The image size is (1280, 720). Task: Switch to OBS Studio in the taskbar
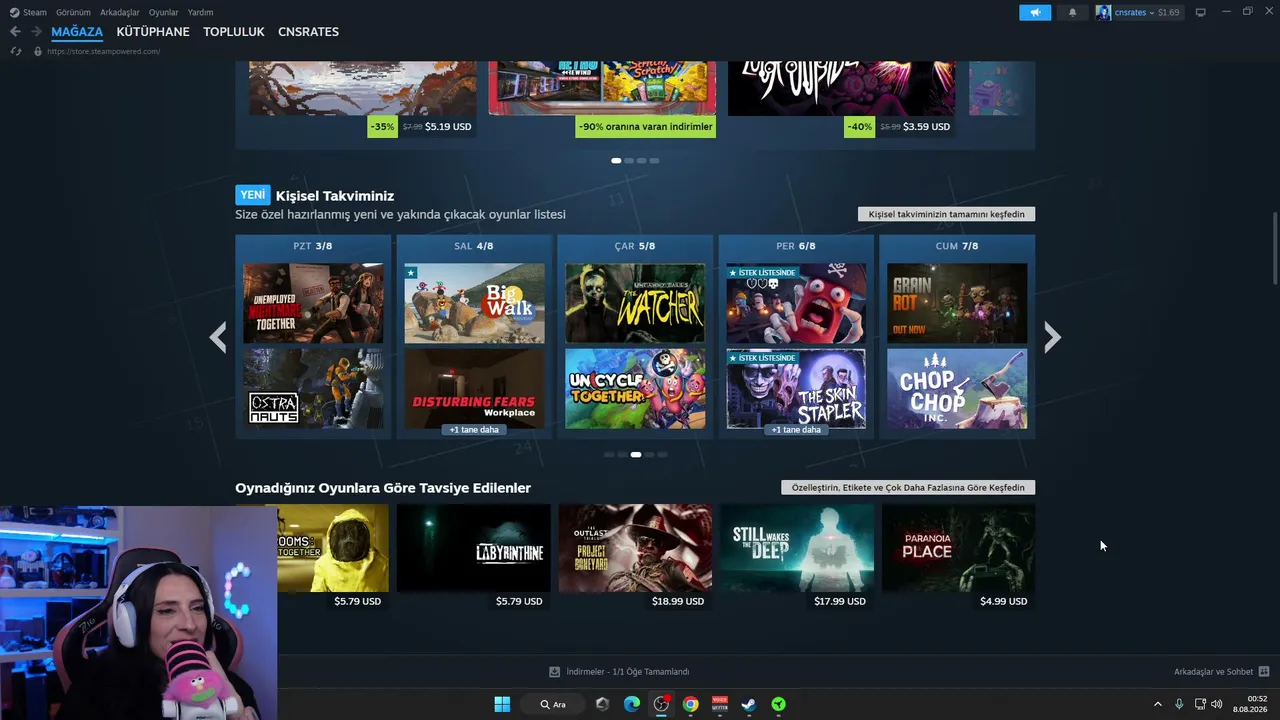(661, 704)
